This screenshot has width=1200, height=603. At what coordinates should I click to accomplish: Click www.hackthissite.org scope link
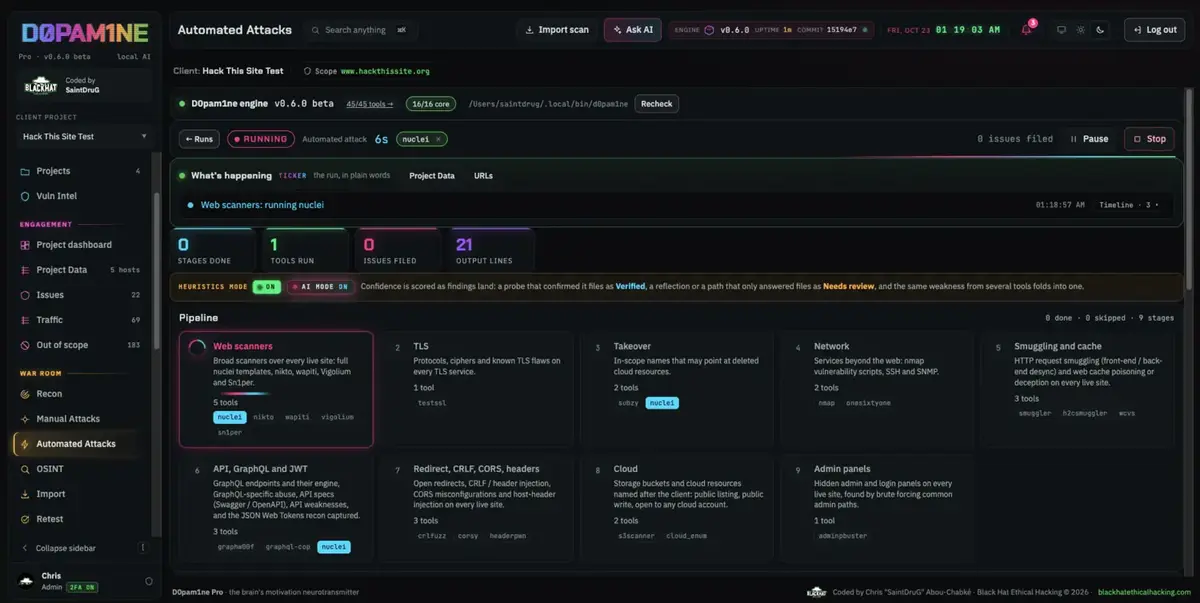point(385,72)
